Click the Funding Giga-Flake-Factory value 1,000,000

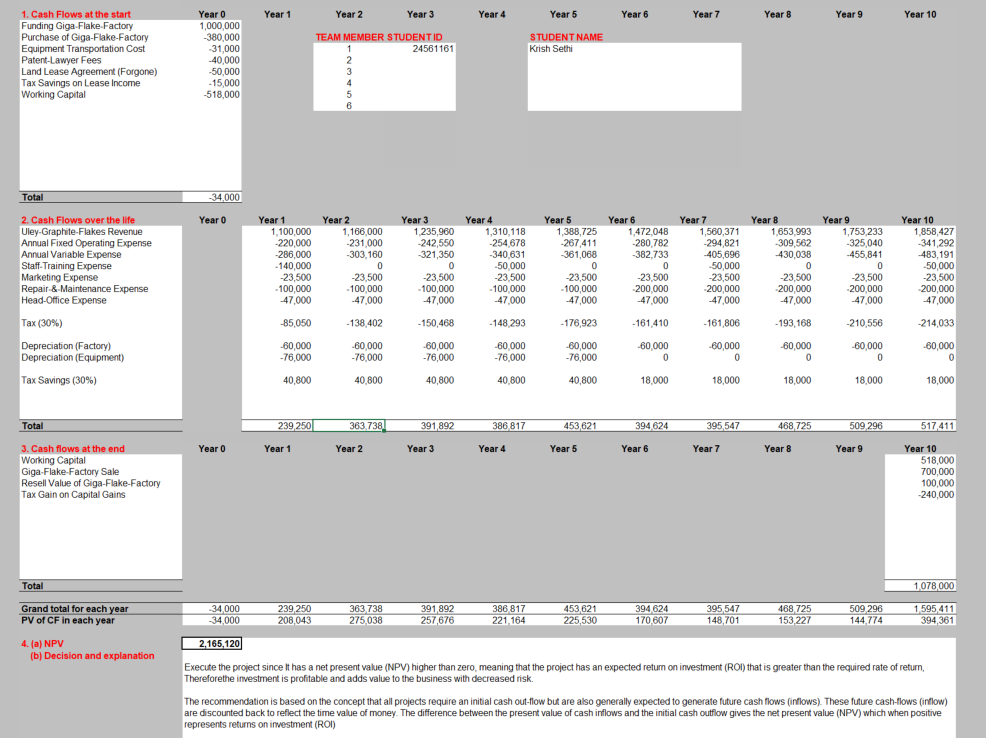point(219,26)
